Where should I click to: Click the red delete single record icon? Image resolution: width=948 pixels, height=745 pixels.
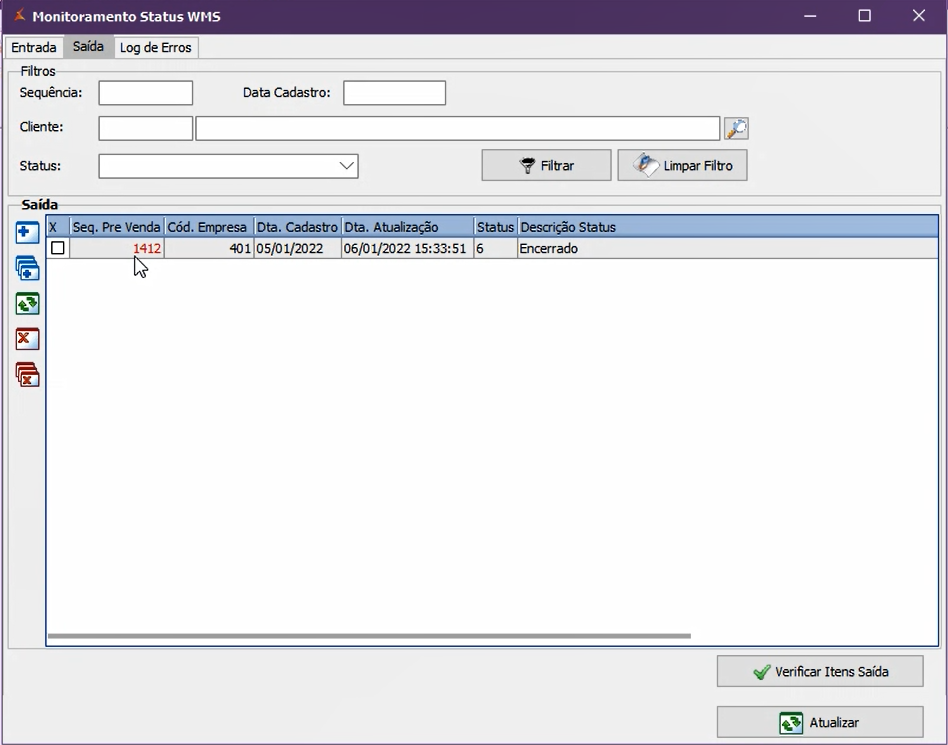(27, 339)
